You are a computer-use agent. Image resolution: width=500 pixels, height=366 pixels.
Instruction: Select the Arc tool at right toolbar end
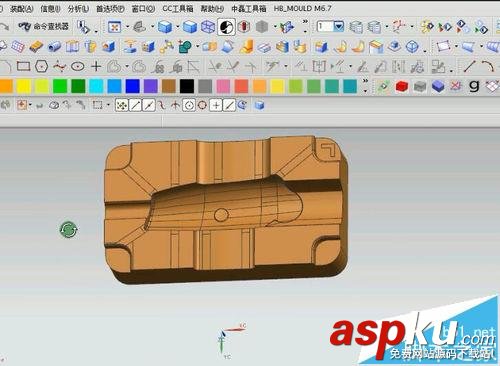pos(487,66)
